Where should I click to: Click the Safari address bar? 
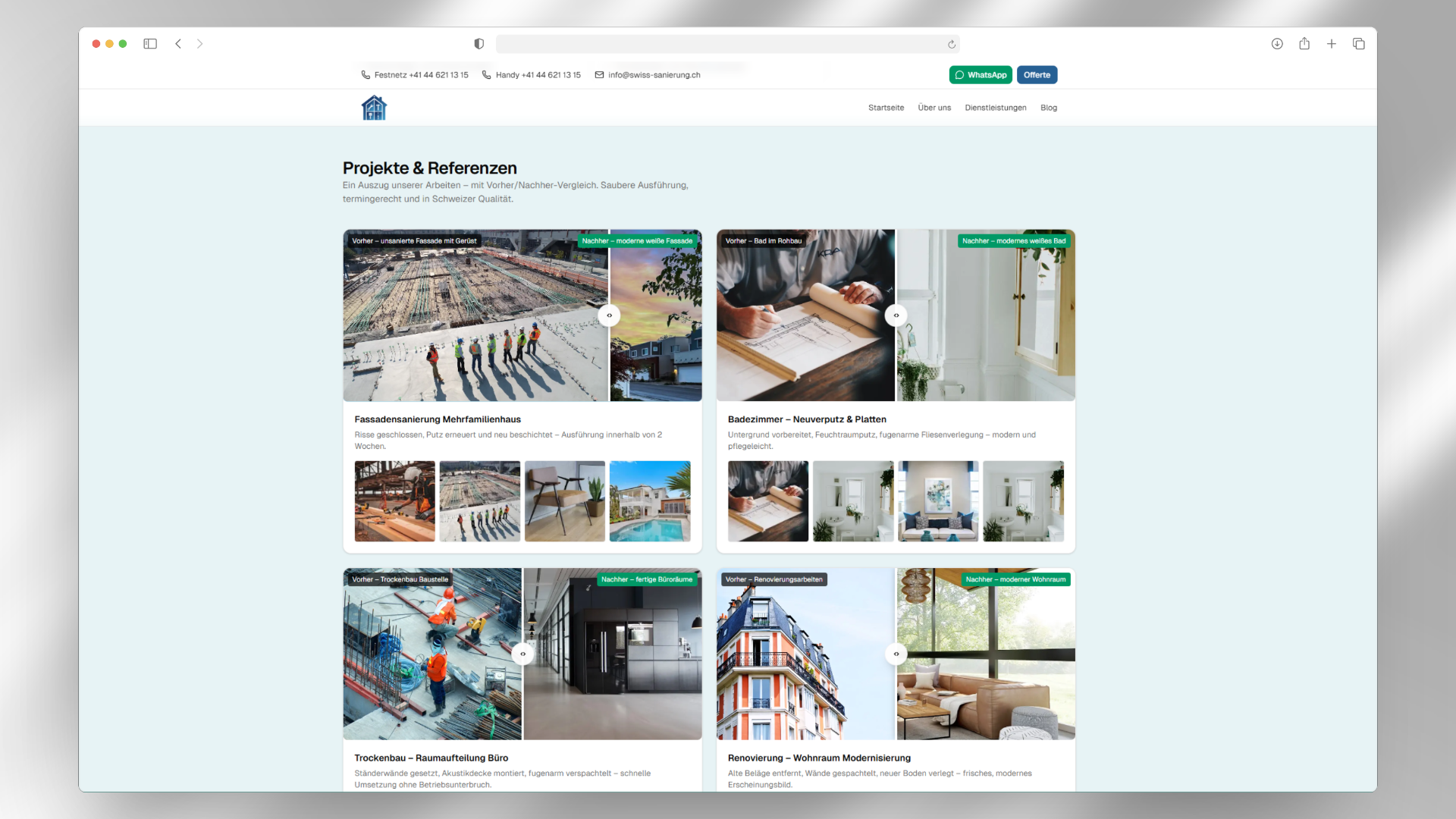[720, 44]
